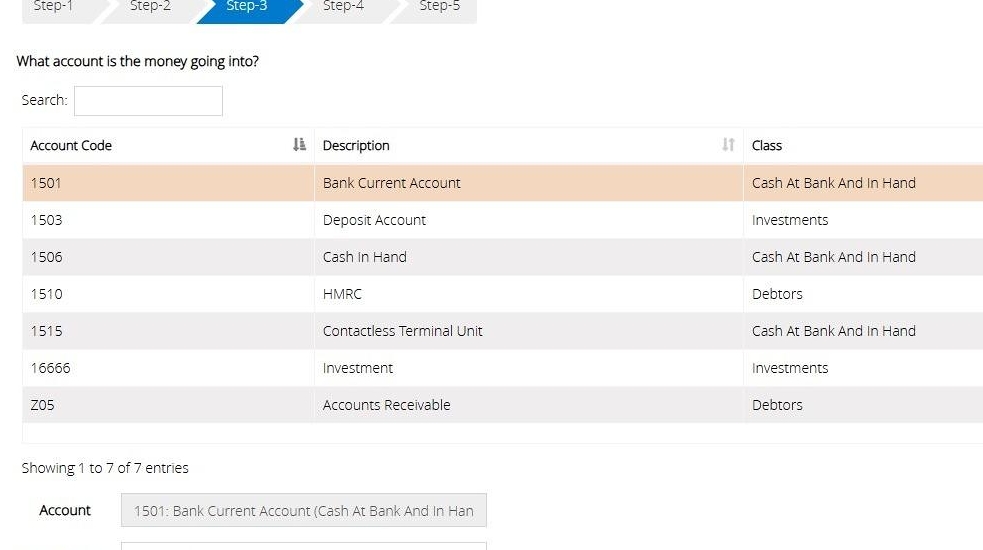Select the Cash In Hand account row
Image resolution: width=983 pixels, height=550 pixels.
click(364, 257)
